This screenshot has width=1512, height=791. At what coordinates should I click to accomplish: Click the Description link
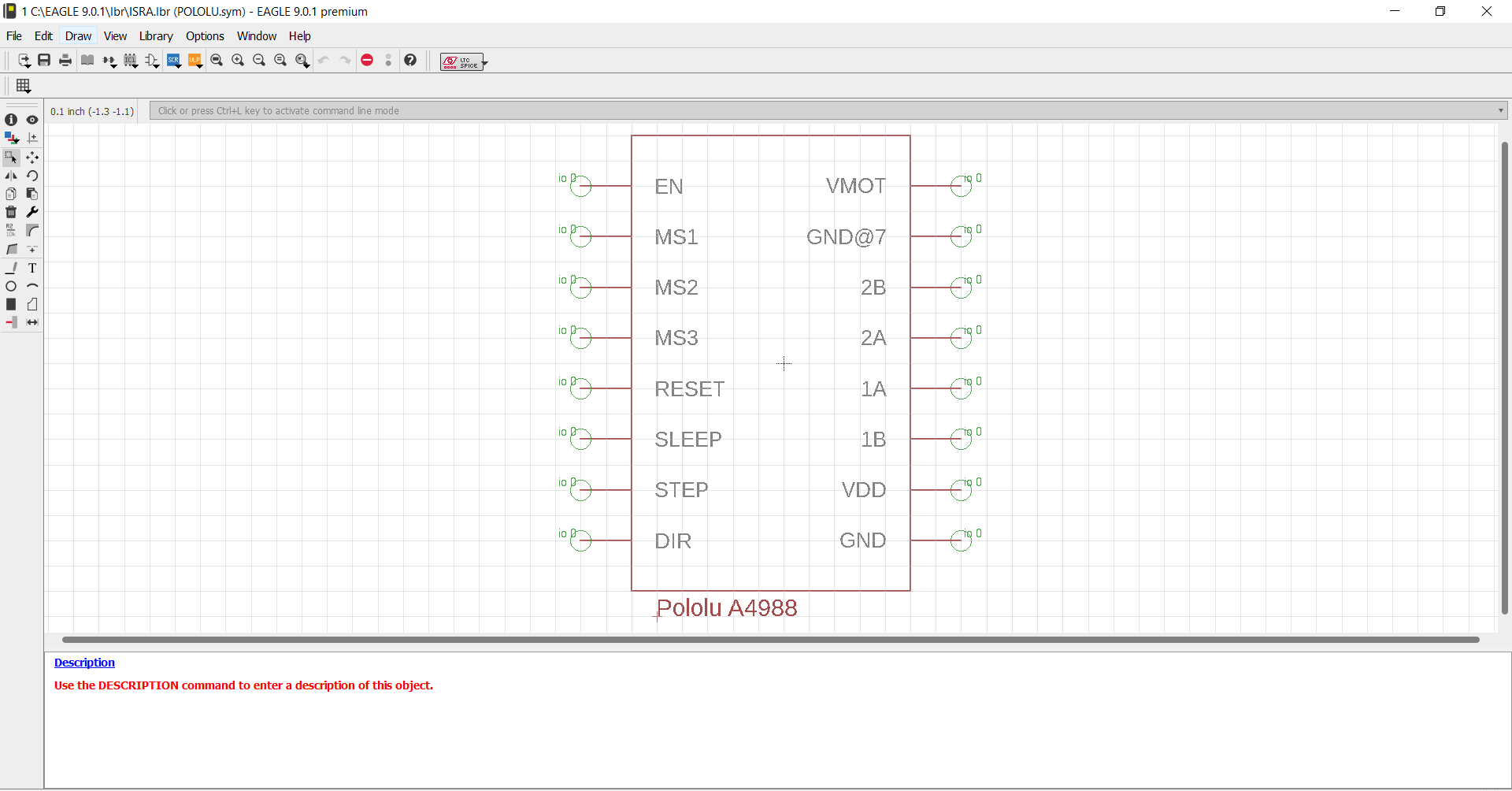(x=84, y=663)
